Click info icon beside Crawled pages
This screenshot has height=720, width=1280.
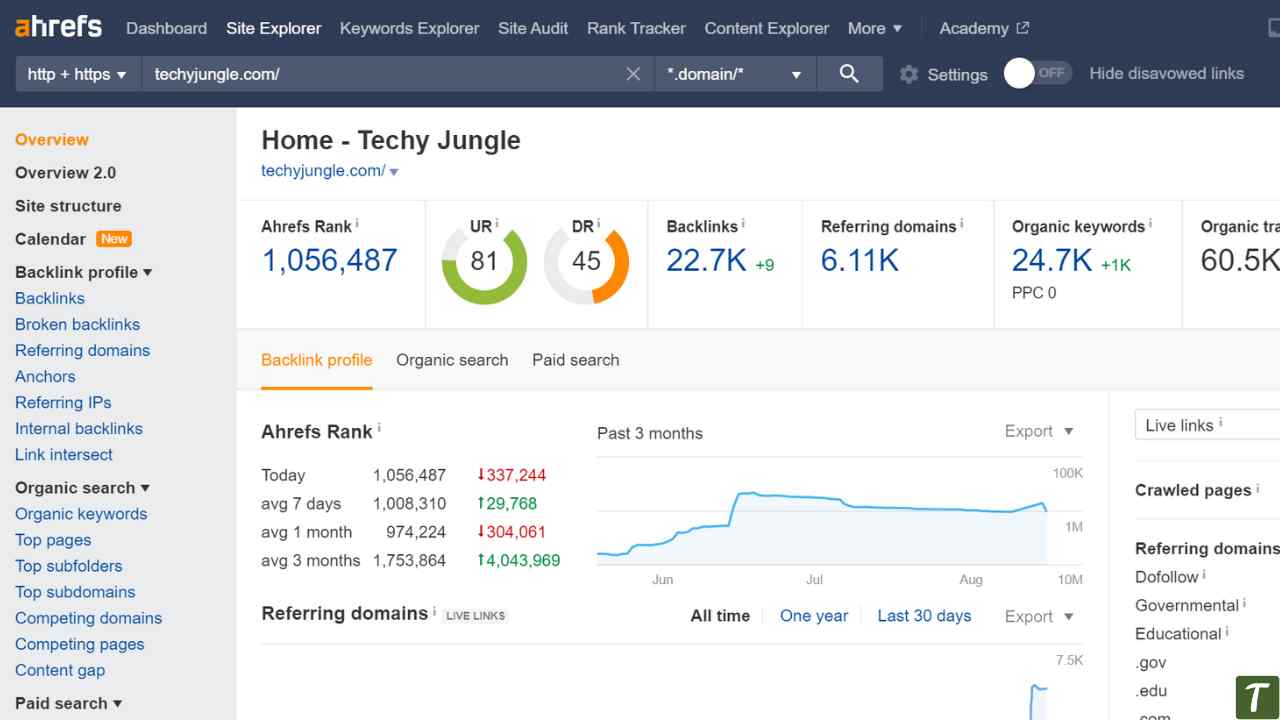tap(1258, 488)
